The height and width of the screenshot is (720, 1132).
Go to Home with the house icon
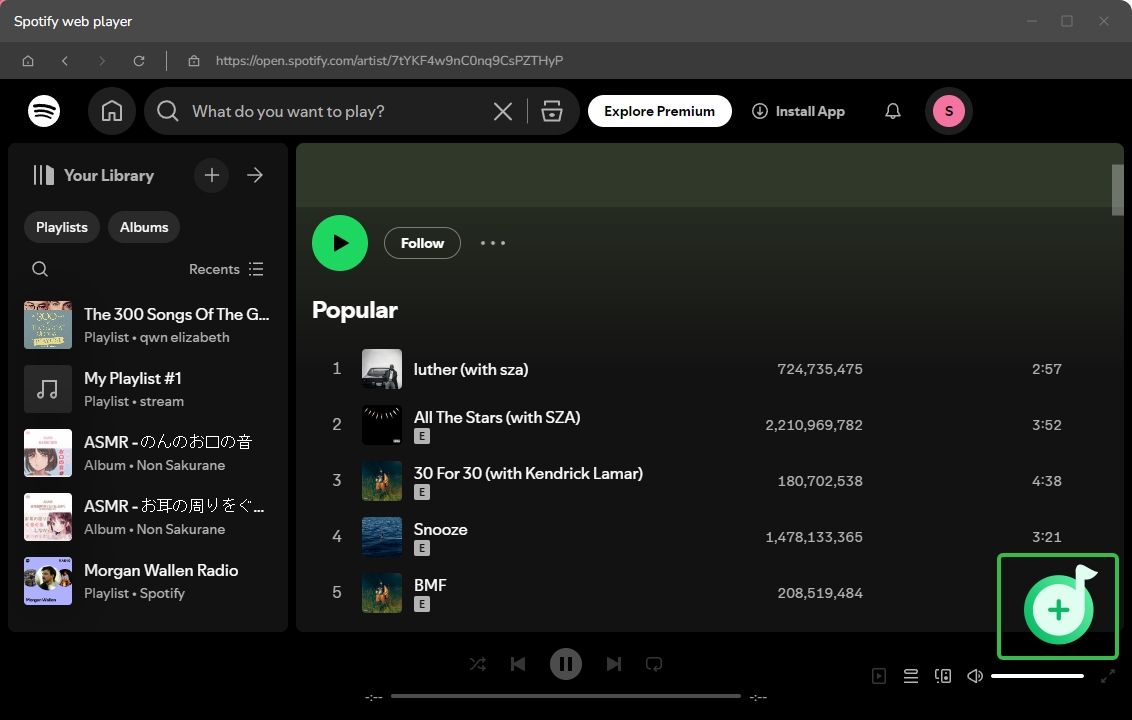coord(112,110)
